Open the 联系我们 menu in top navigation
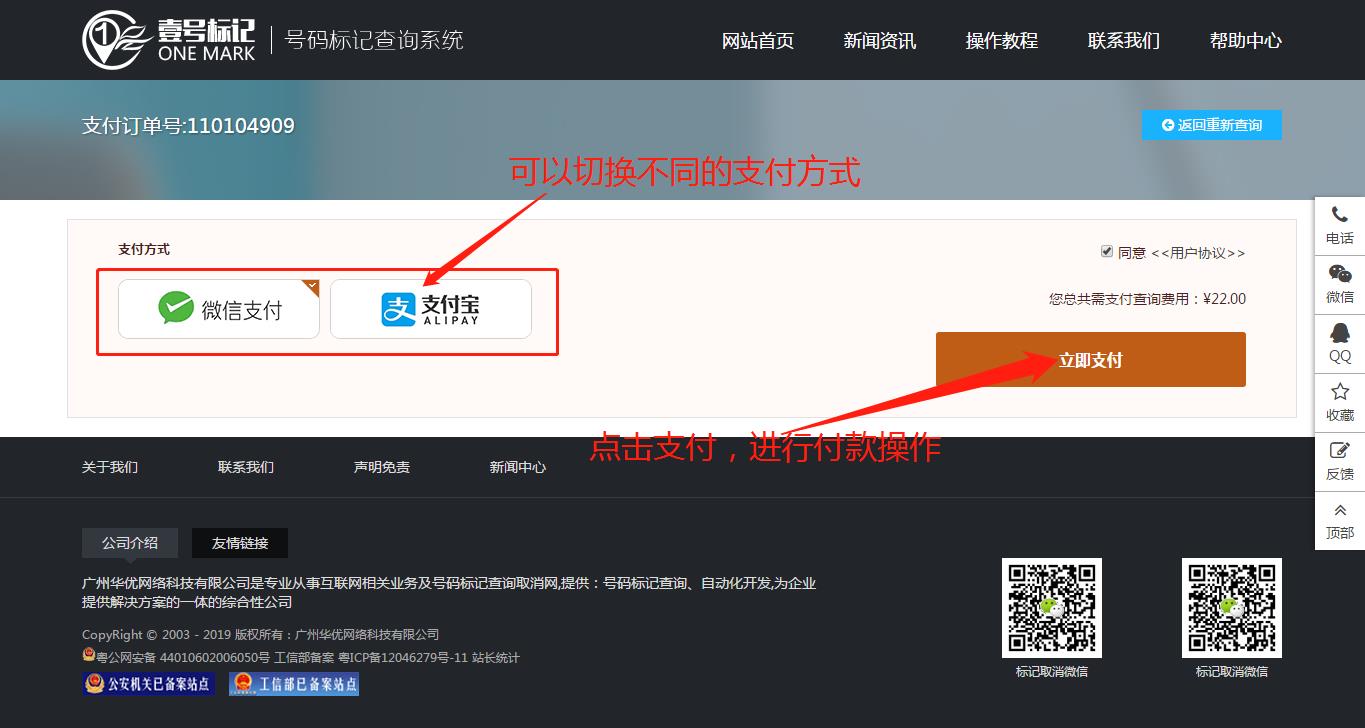Screen dimensions: 1365x728 (1124, 41)
